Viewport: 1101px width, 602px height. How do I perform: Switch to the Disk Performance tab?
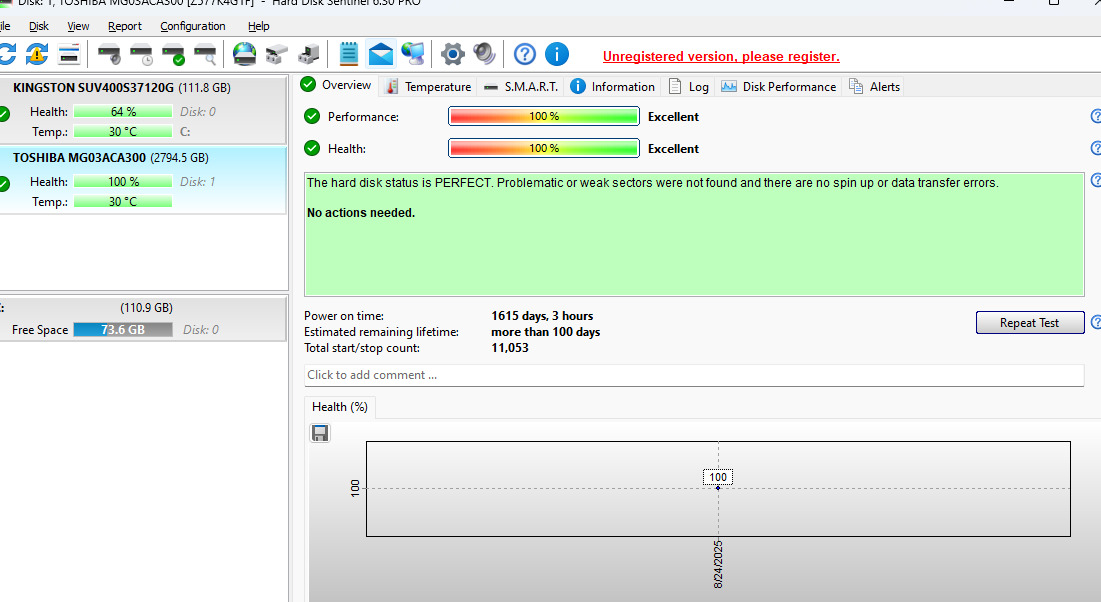(779, 86)
